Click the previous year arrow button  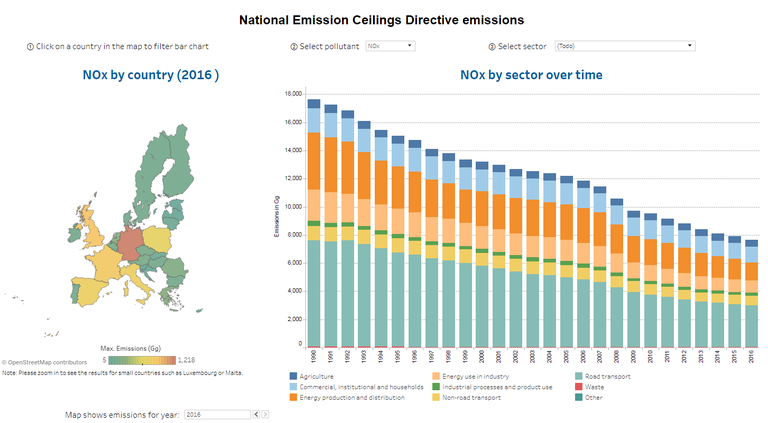coord(256,415)
